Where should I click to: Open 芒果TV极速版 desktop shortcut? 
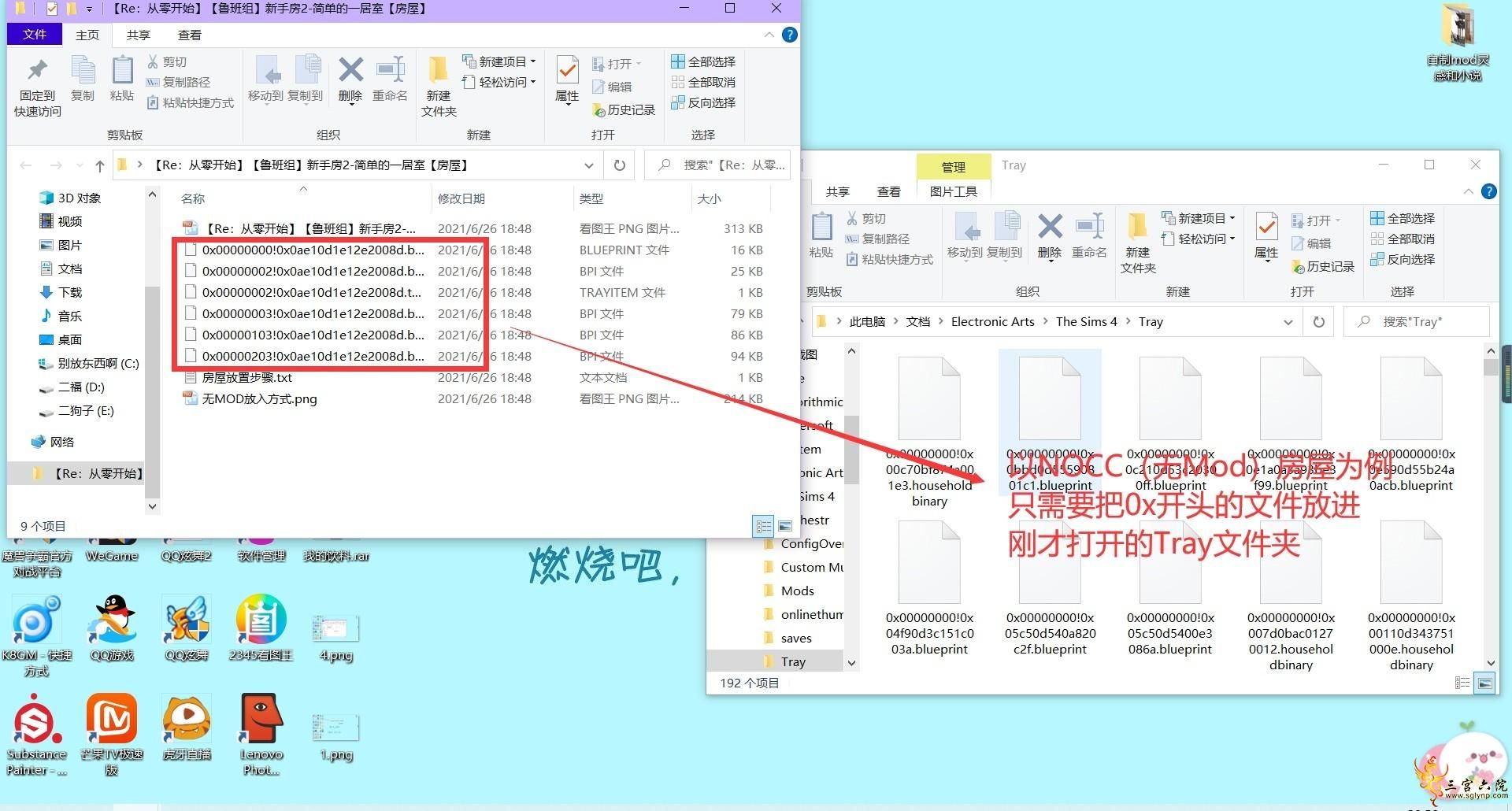tap(111, 735)
